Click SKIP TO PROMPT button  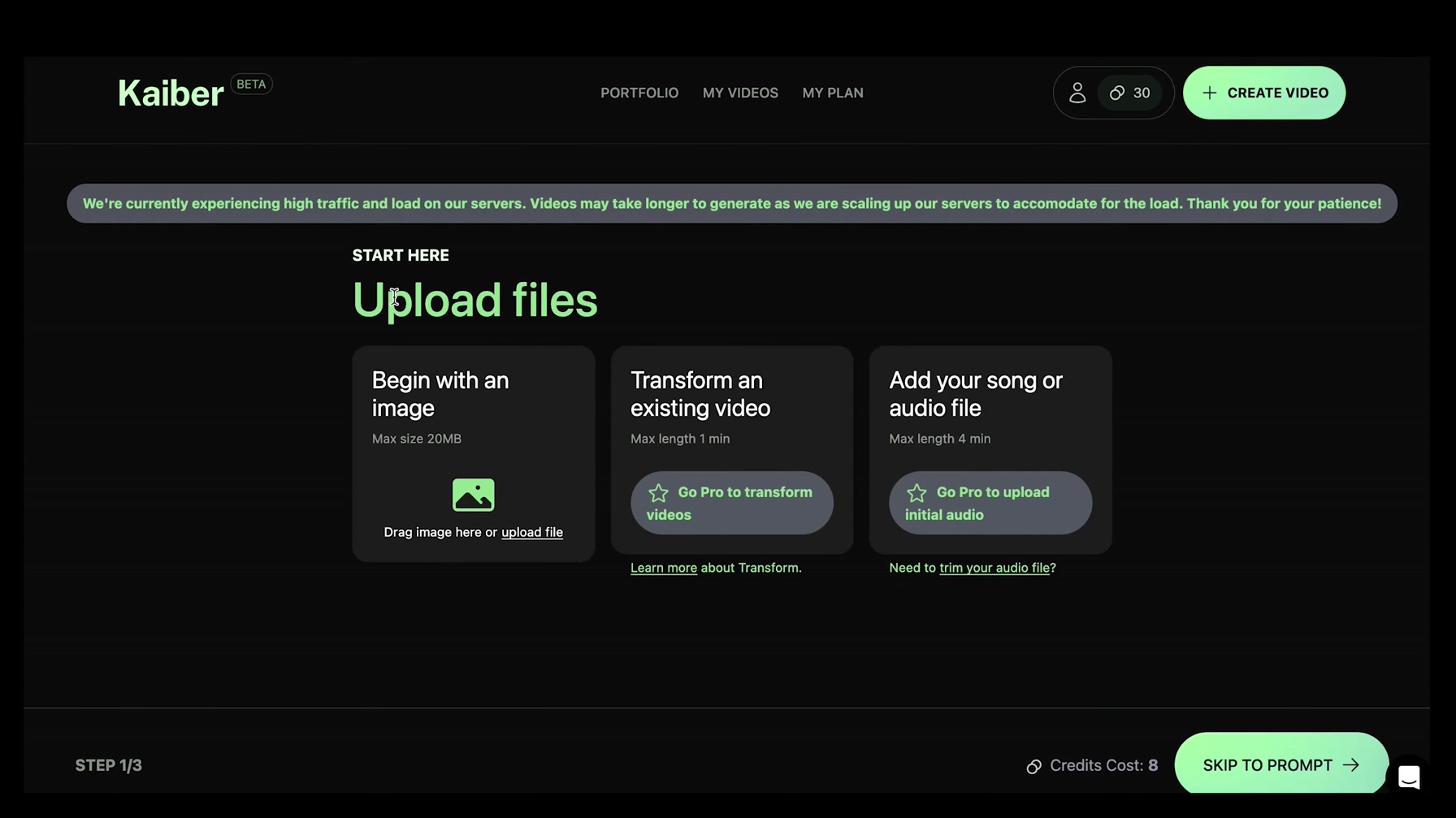pyautogui.click(x=1281, y=764)
